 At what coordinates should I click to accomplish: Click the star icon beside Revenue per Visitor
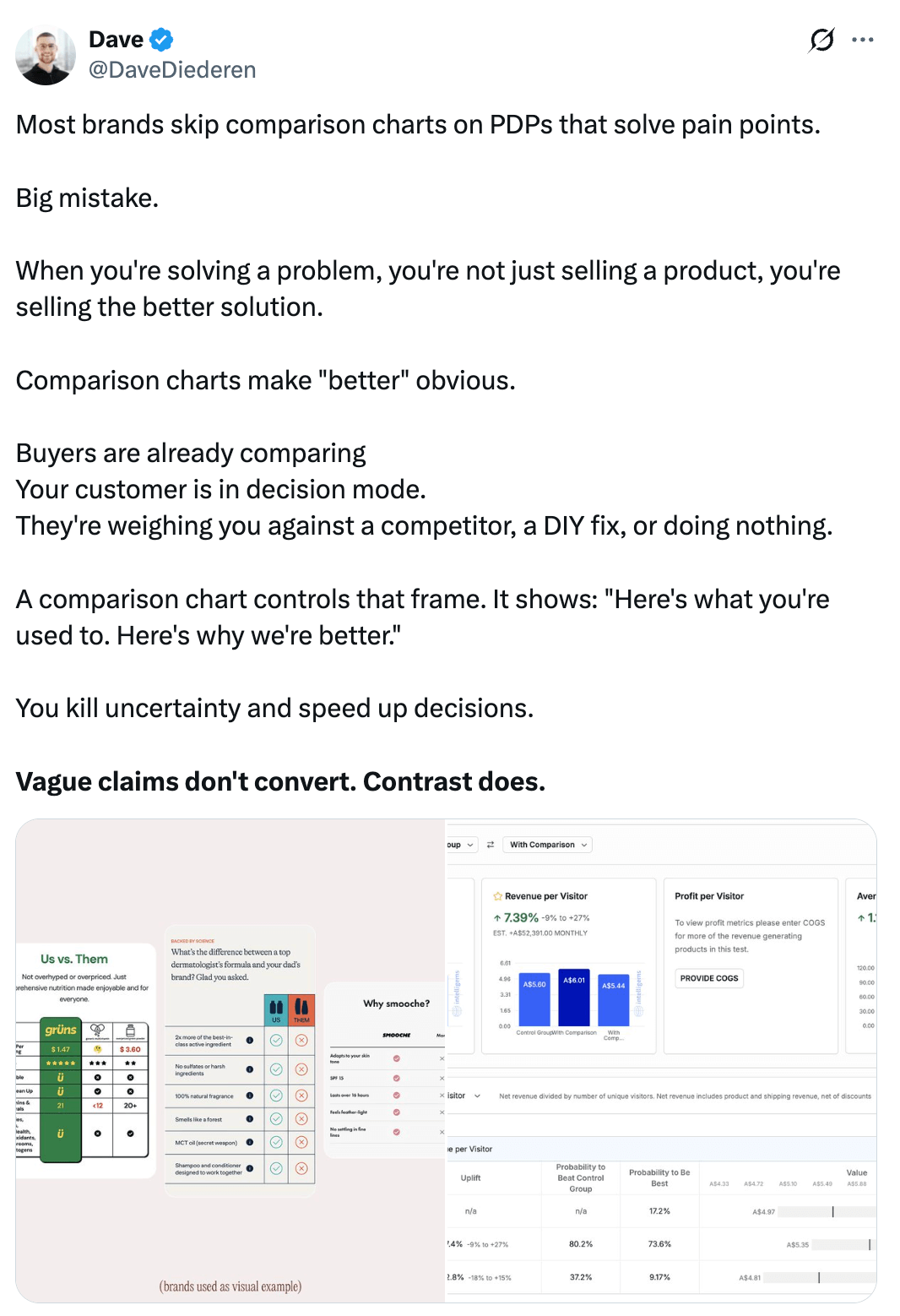click(x=498, y=896)
